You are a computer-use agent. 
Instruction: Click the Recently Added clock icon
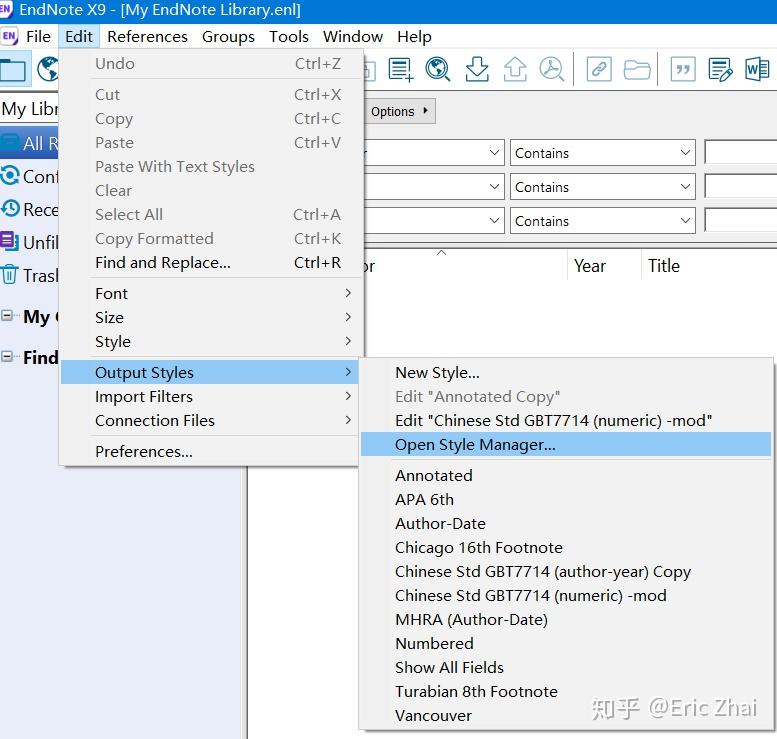click(10, 209)
